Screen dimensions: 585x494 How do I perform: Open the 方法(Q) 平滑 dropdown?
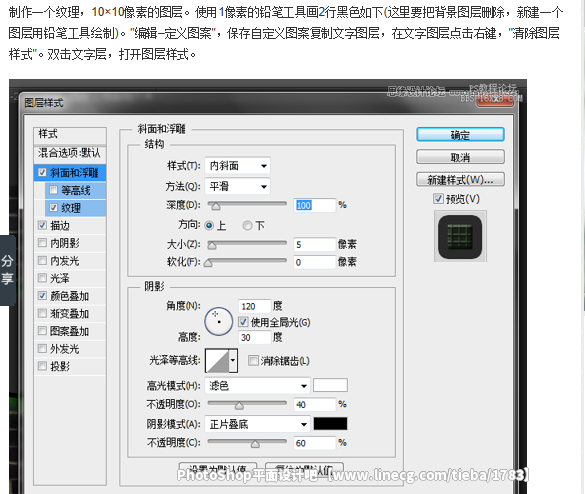pyautogui.click(x=237, y=186)
